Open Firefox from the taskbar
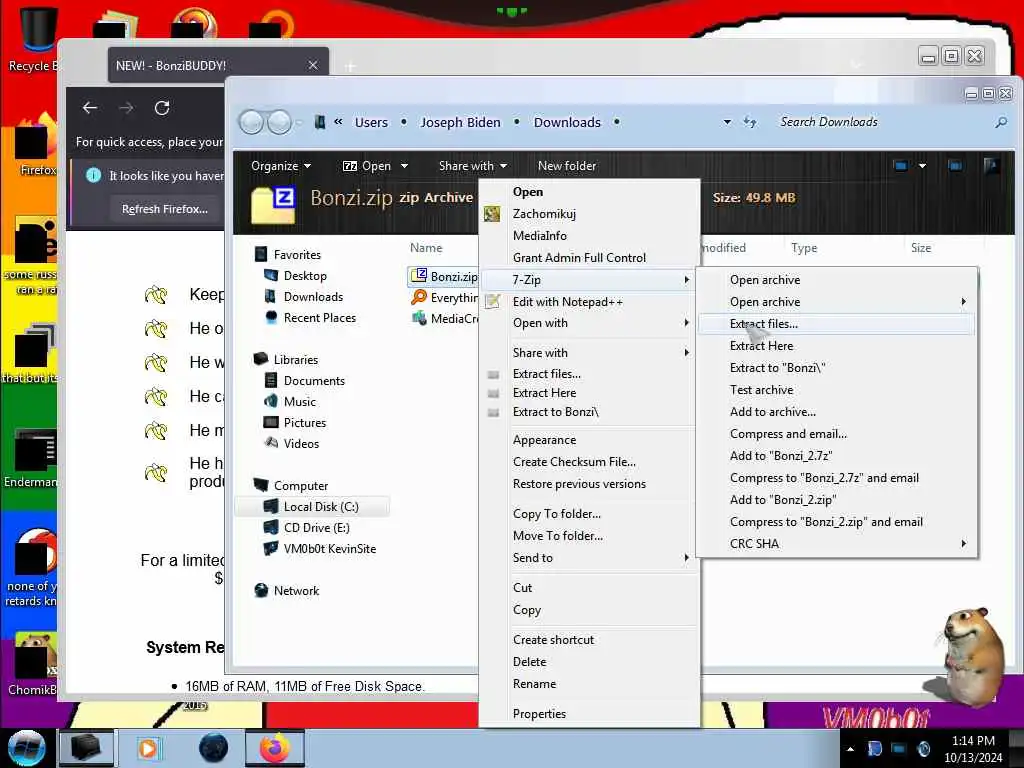1024x768 pixels. (275, 748)
